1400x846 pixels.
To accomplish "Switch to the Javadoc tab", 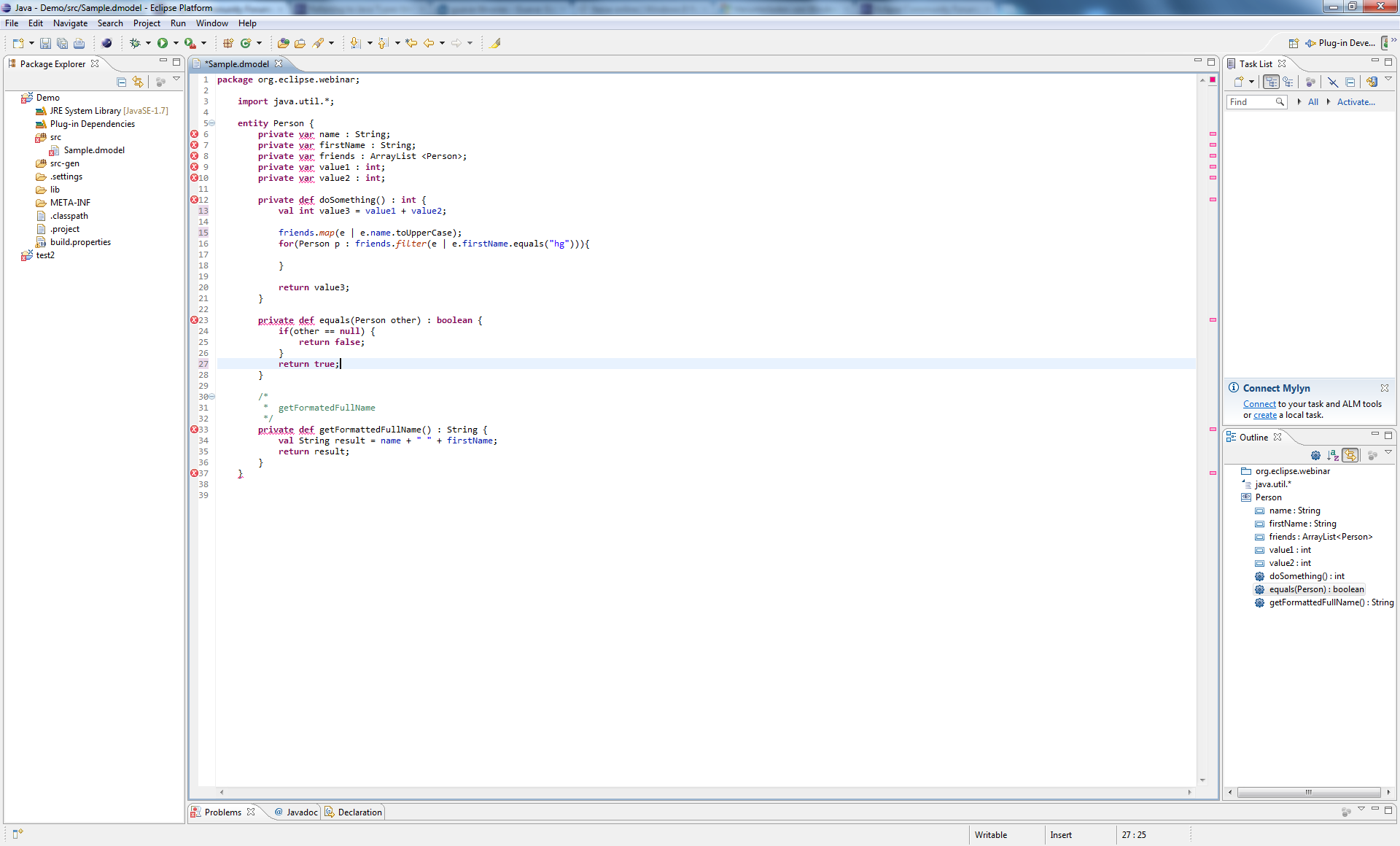I will point(296,812).
